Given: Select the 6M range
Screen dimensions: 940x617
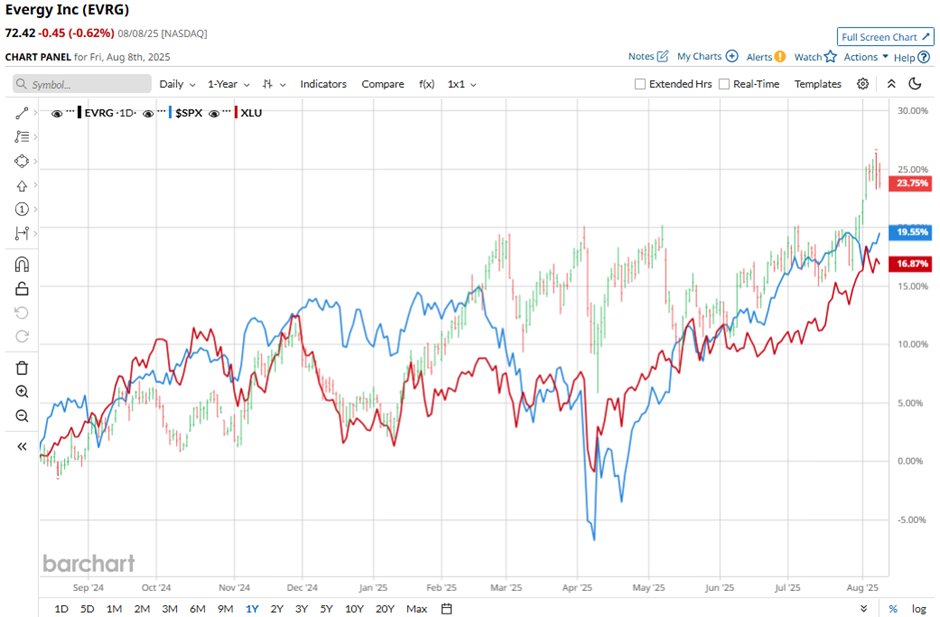Looking at the screenshot, I should (198, 609).
